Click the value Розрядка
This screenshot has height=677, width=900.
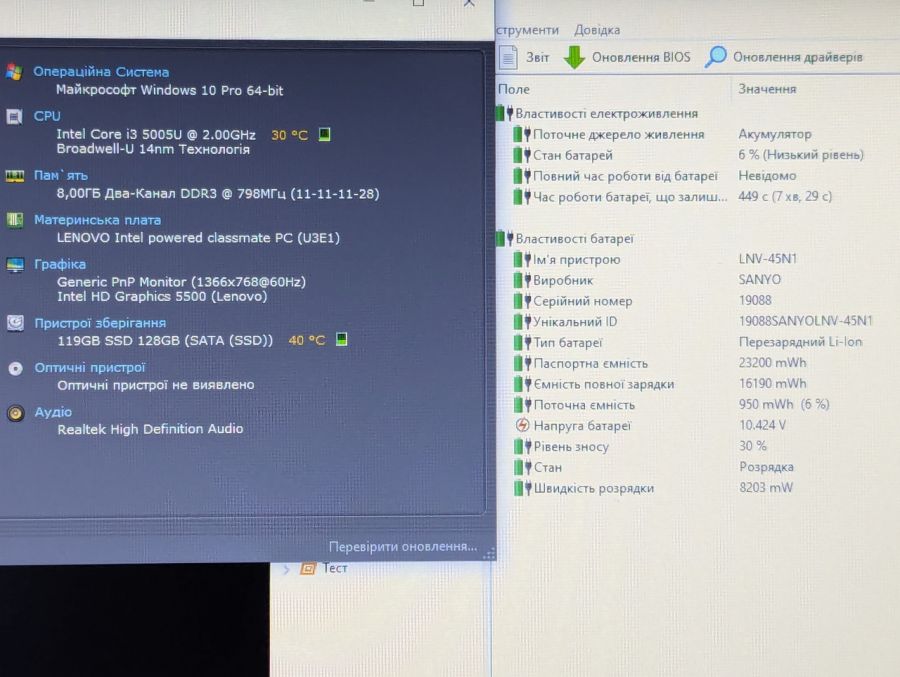[x=766, y=467]
